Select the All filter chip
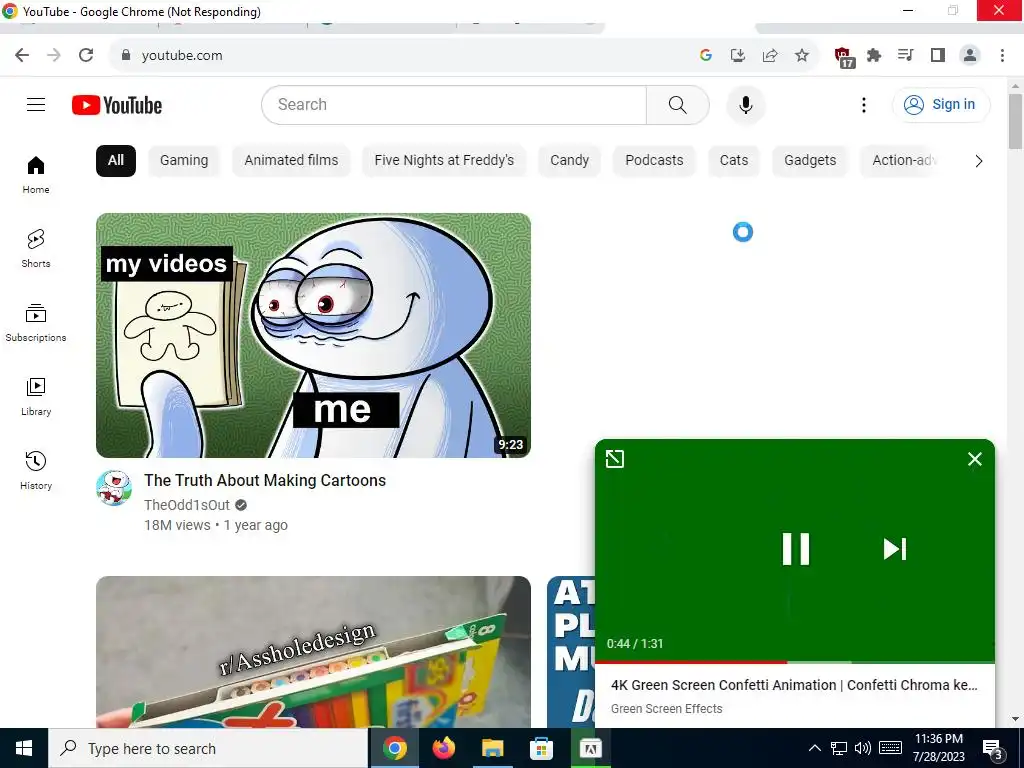1024x768 pixels. 116,161
